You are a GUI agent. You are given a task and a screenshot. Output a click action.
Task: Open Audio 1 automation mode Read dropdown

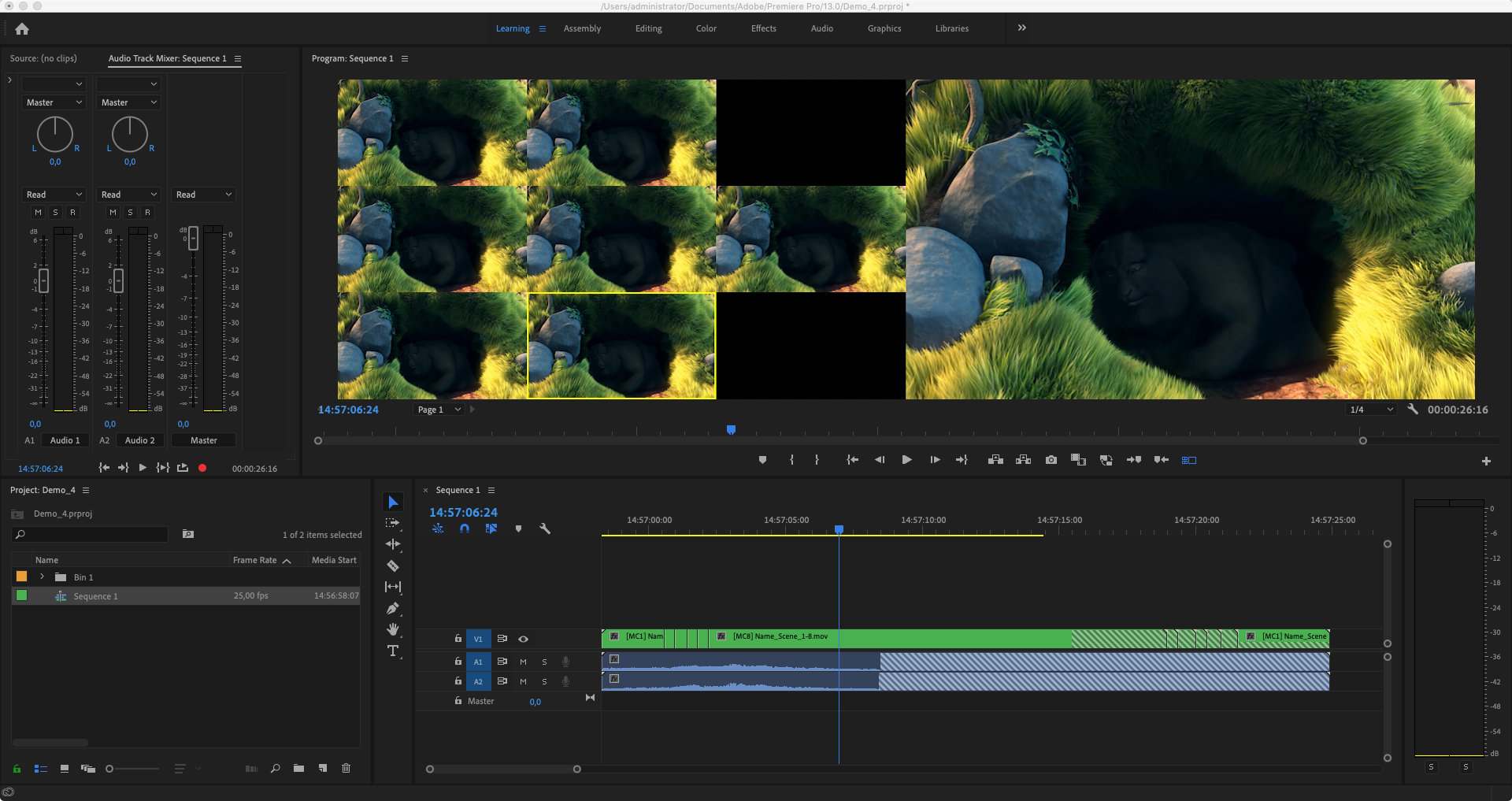click(x=54, y=195)
